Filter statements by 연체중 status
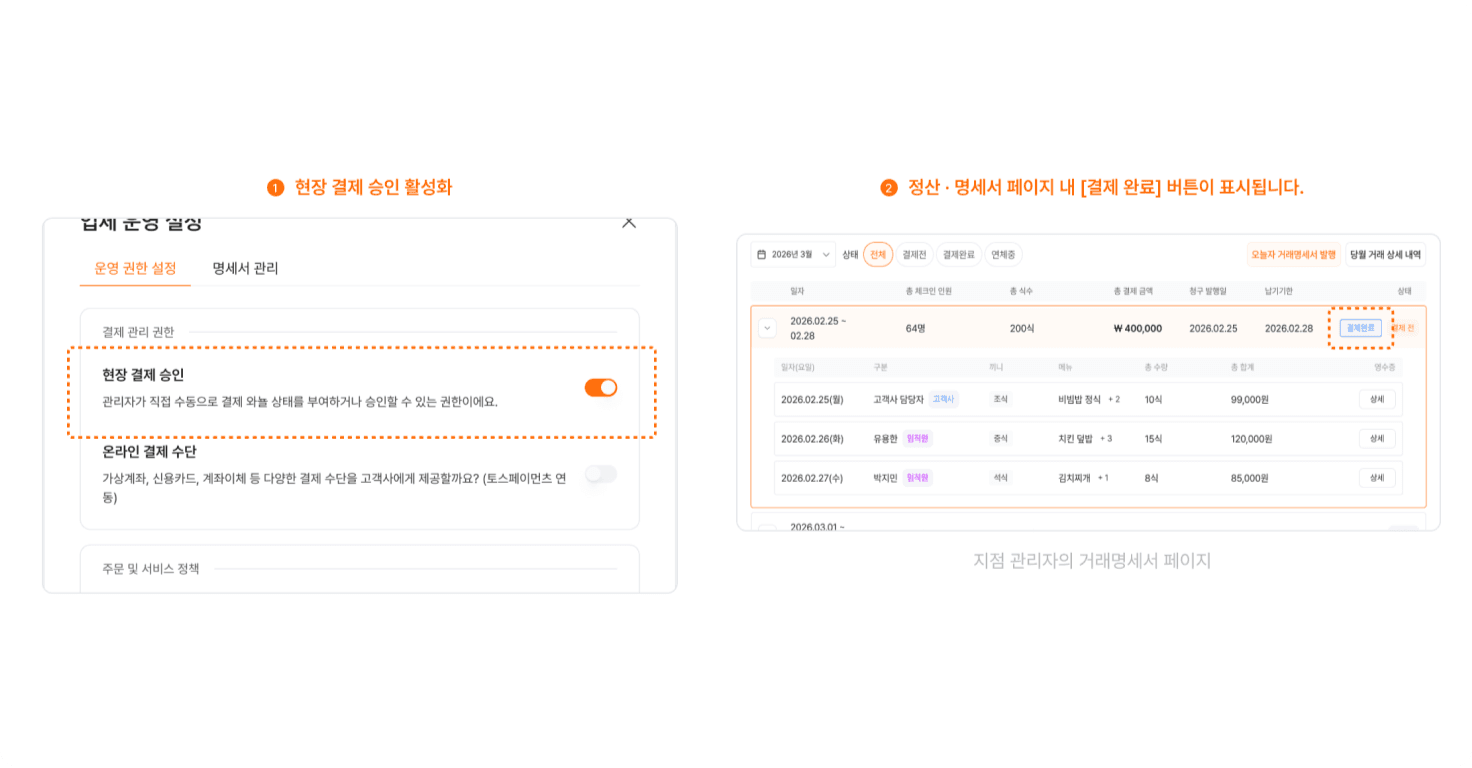This screenshot has height=768, width=1472. click(1003, 255)
